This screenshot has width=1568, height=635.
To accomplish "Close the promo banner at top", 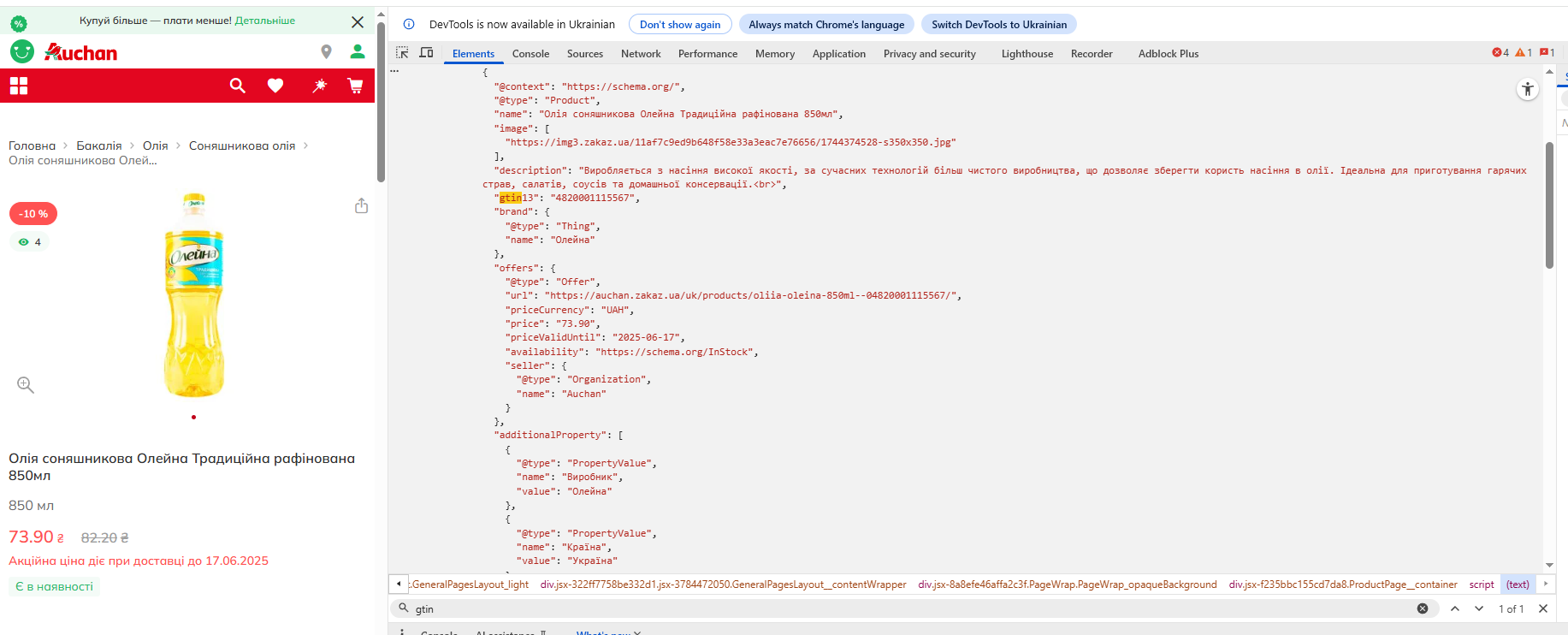I will tap(358, 22).
